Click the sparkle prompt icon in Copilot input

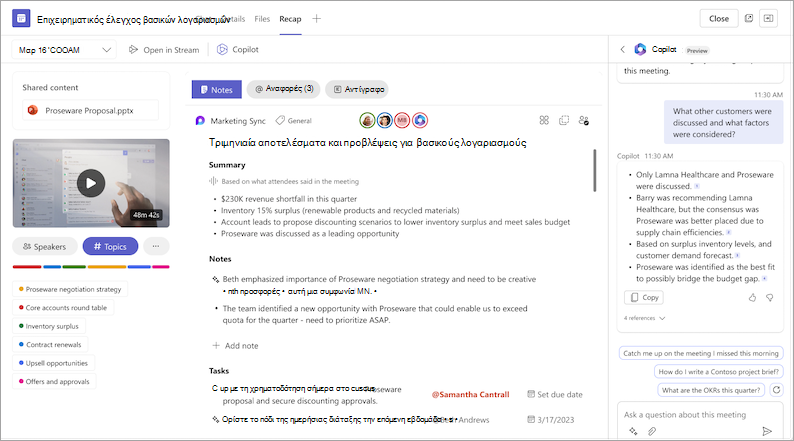pos(633,431)
